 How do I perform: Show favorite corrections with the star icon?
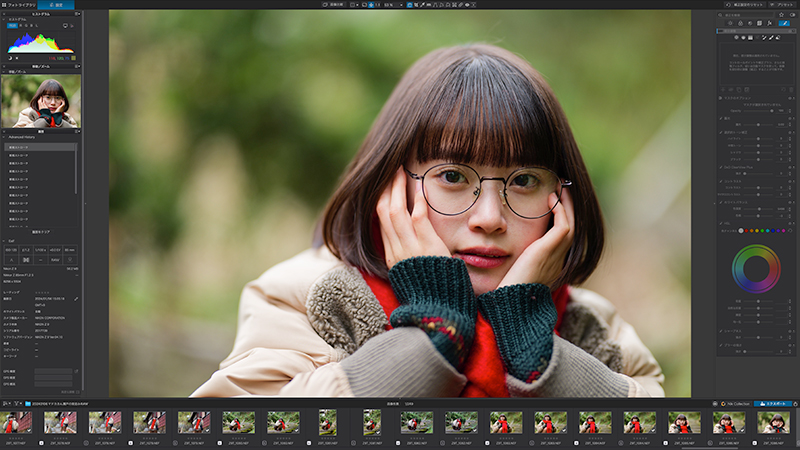(781, 15)
